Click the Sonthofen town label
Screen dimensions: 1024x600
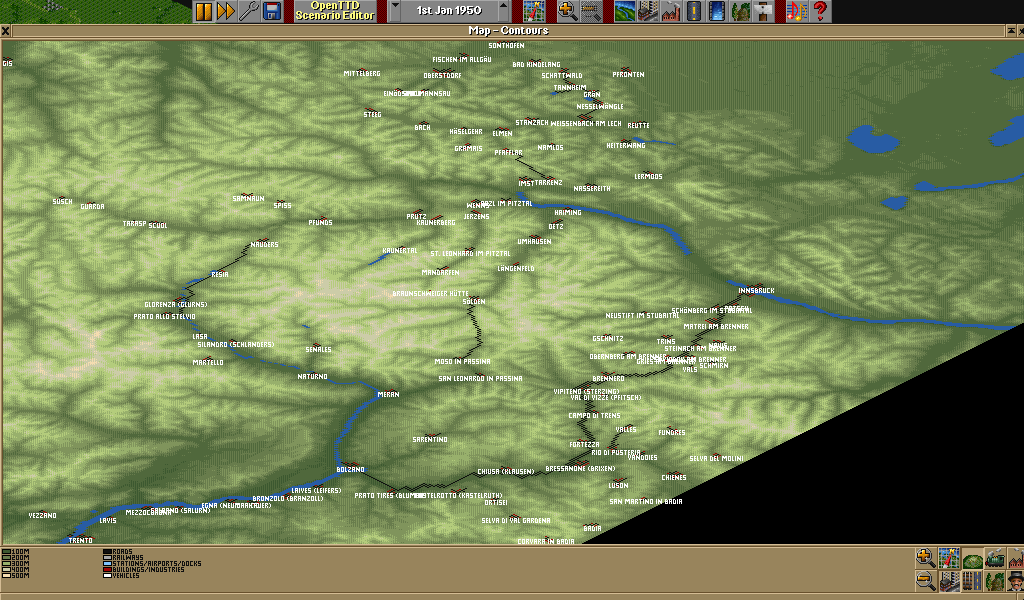click(506, 46)
